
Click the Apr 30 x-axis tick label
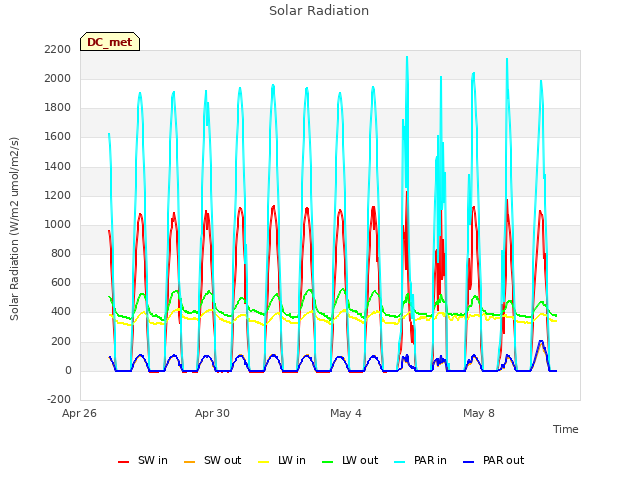coord(212,413)
